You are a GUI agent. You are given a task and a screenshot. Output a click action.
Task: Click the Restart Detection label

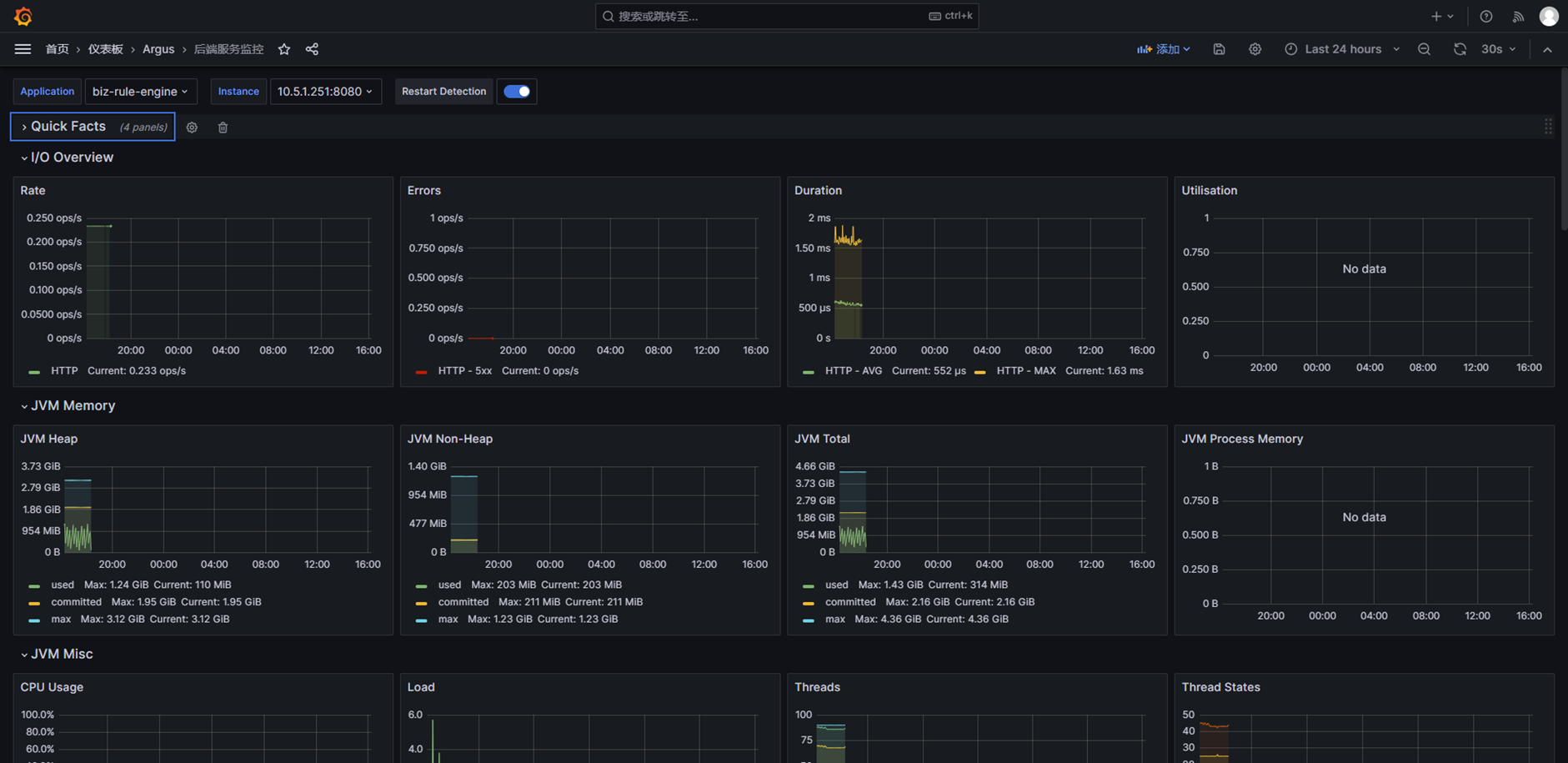(443, 92)
